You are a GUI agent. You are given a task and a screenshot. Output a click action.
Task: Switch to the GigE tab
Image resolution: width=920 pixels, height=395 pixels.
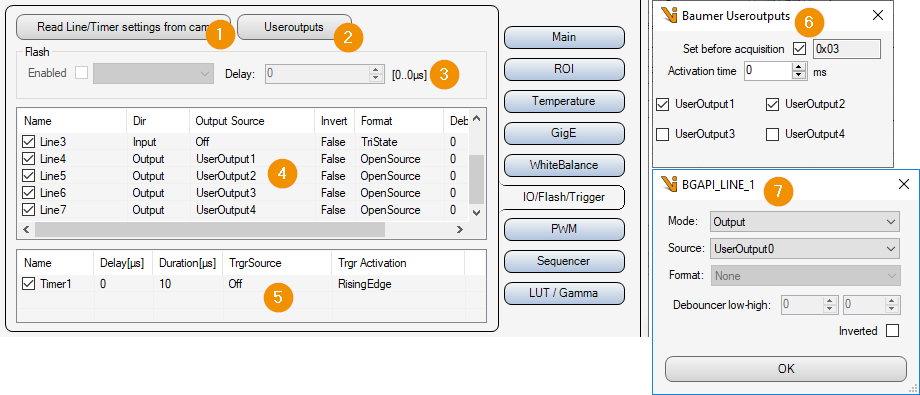tap(564, 133)
